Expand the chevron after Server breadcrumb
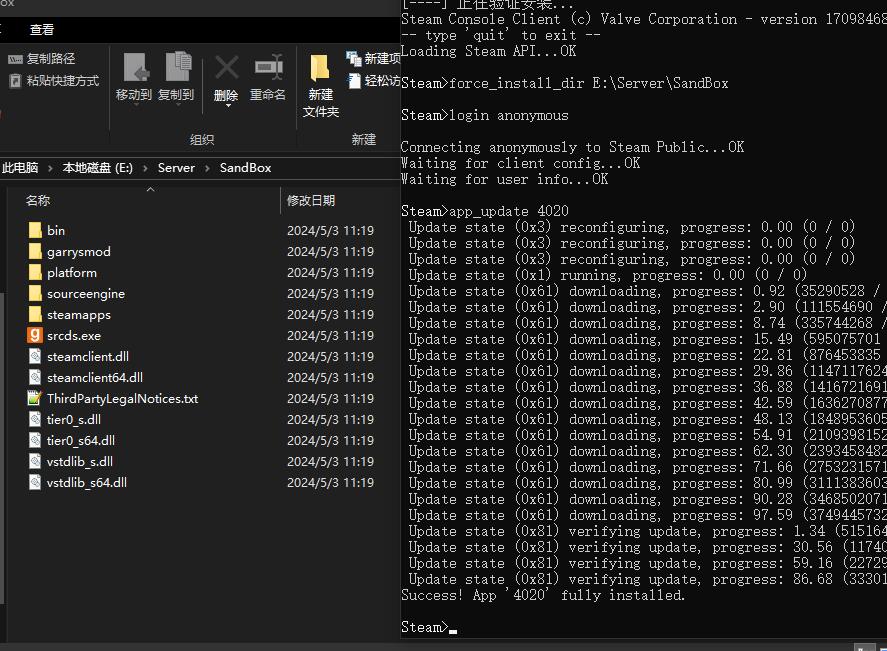The width and height of the screenshot is (887, 651). coord(207,168)
